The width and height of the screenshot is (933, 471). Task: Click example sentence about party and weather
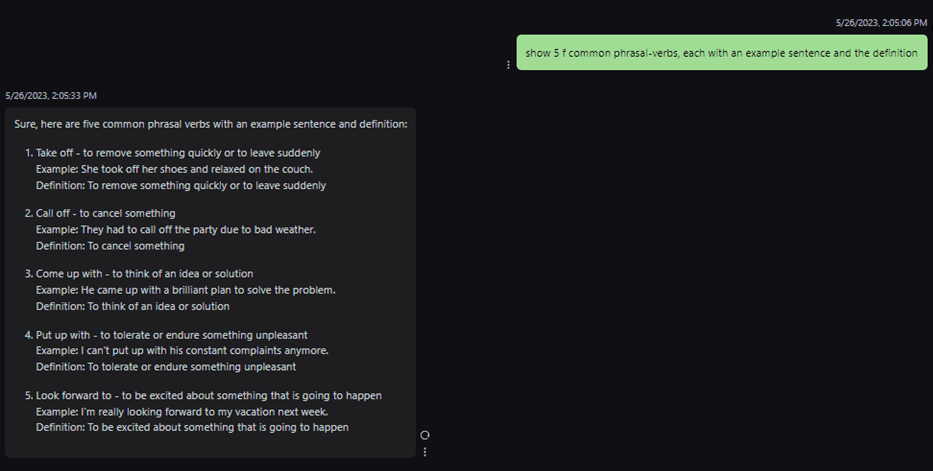click(176, 229)
